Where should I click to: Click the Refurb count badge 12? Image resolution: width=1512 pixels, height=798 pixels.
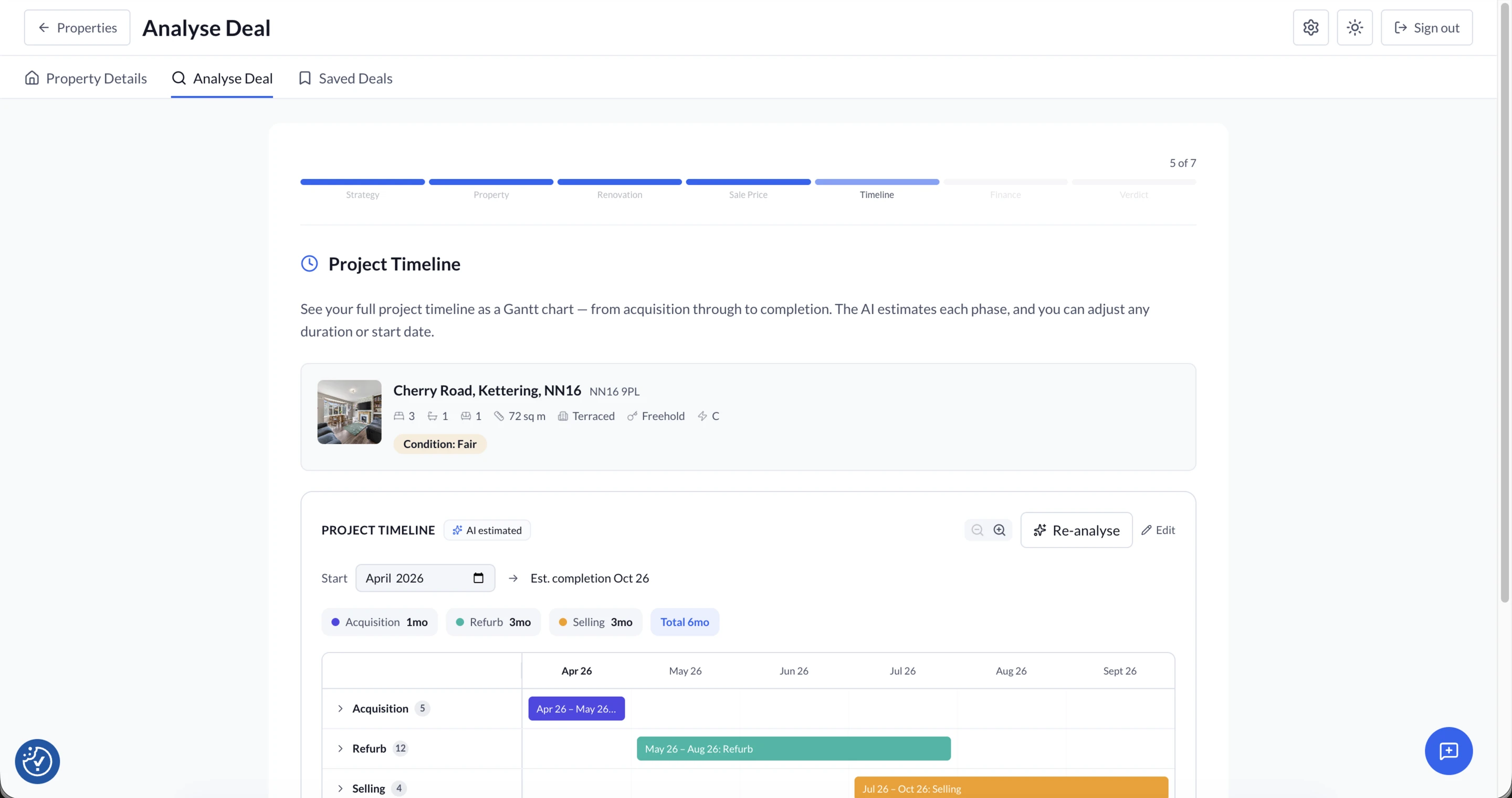click(x=400, y=749)
